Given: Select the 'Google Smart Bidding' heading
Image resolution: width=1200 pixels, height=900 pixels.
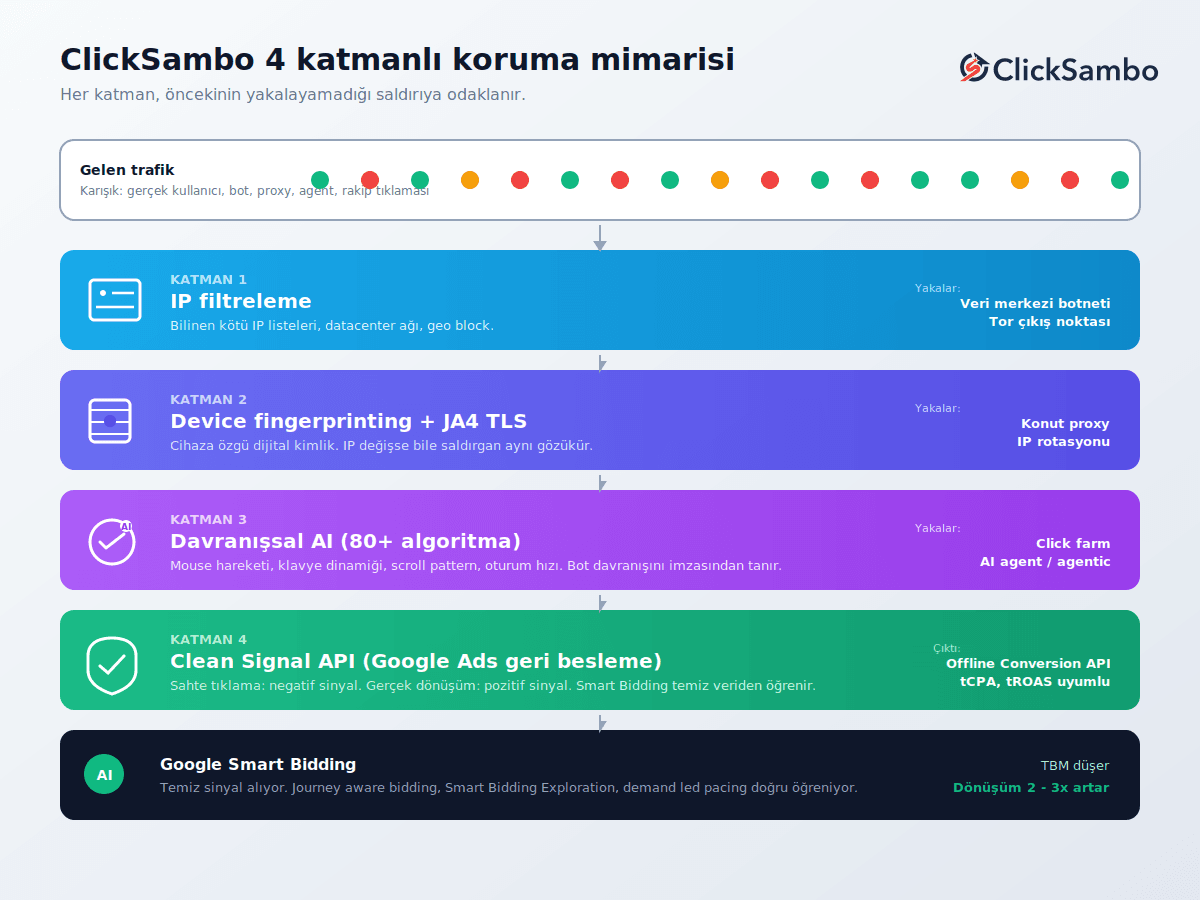Looking at the screenshot, I should coord(258,764).
